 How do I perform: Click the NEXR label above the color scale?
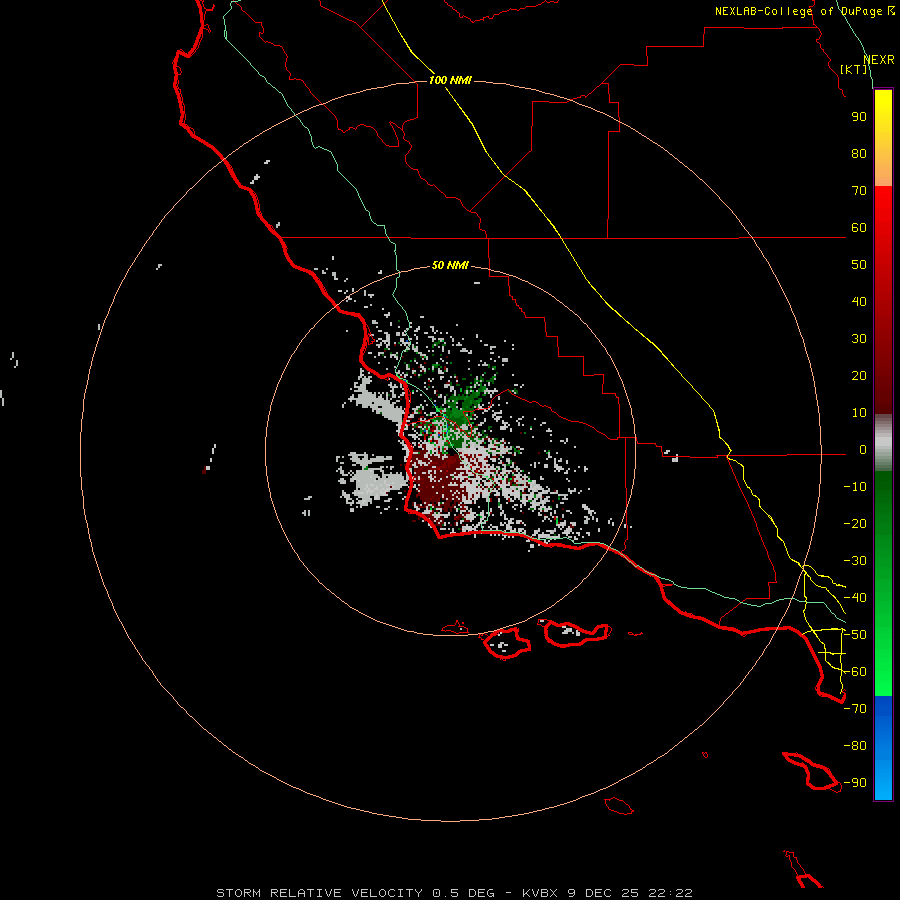click(x=879, y=60)
